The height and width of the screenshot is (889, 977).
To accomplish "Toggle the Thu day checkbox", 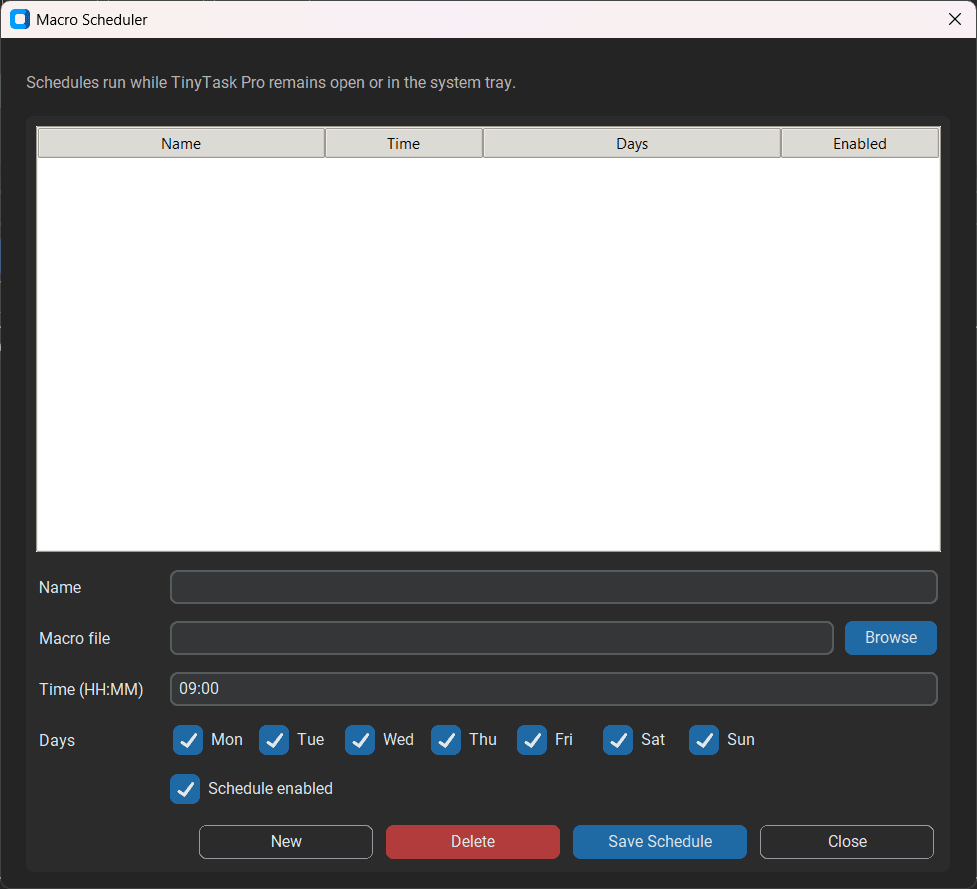I will click(x=446, y=739).
